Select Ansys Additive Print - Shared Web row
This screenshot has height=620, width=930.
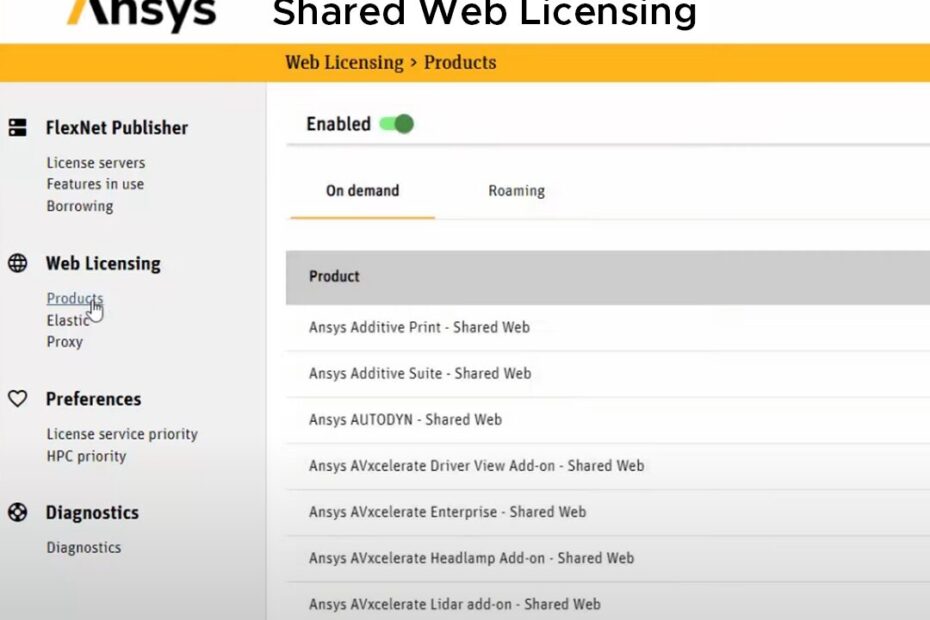coord(608,328)
